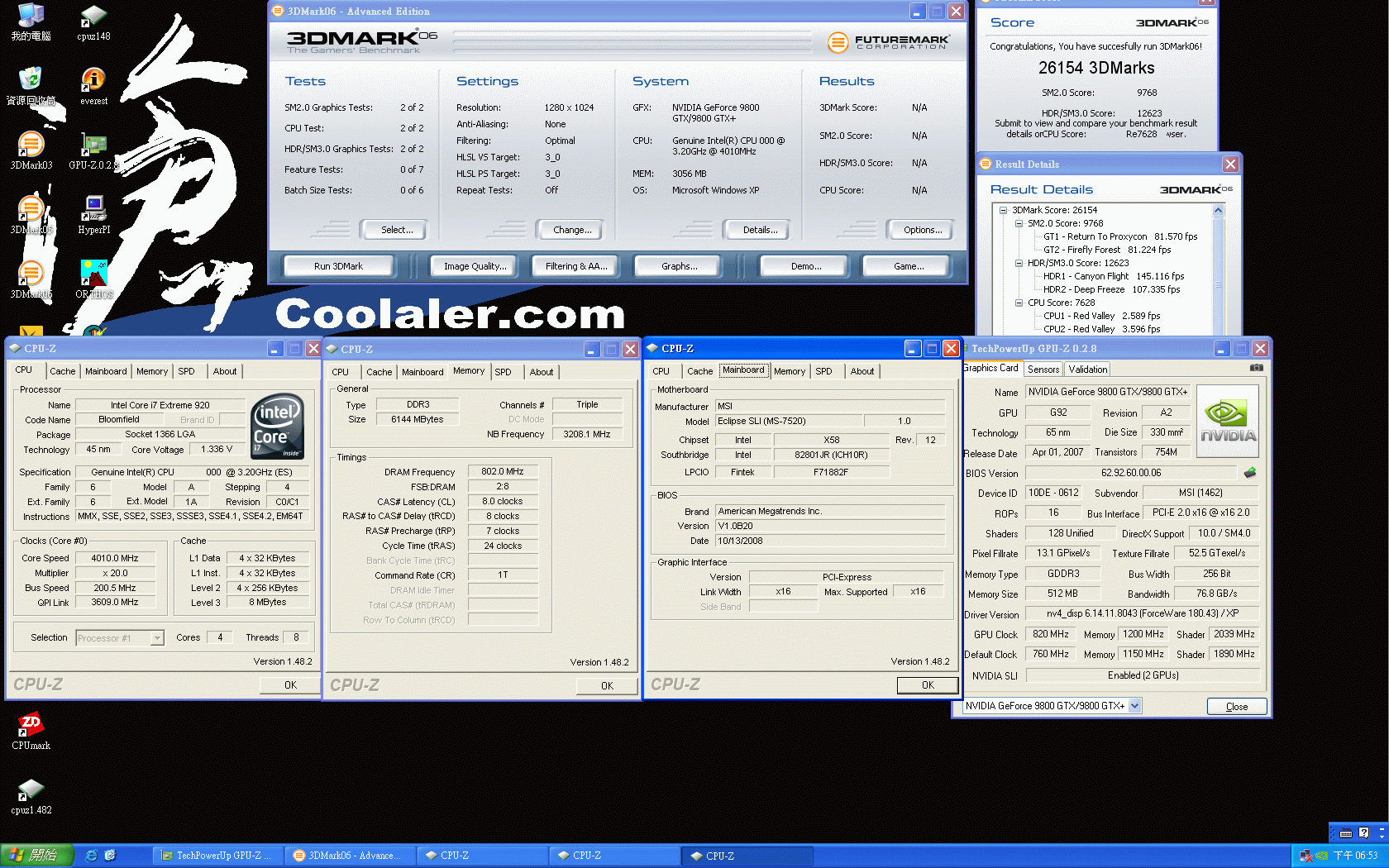This screenshot has height=868, width=1389.
Task: Switch to TechPowerUp GPU-Z taskbar button
Action: click(218, 856)
